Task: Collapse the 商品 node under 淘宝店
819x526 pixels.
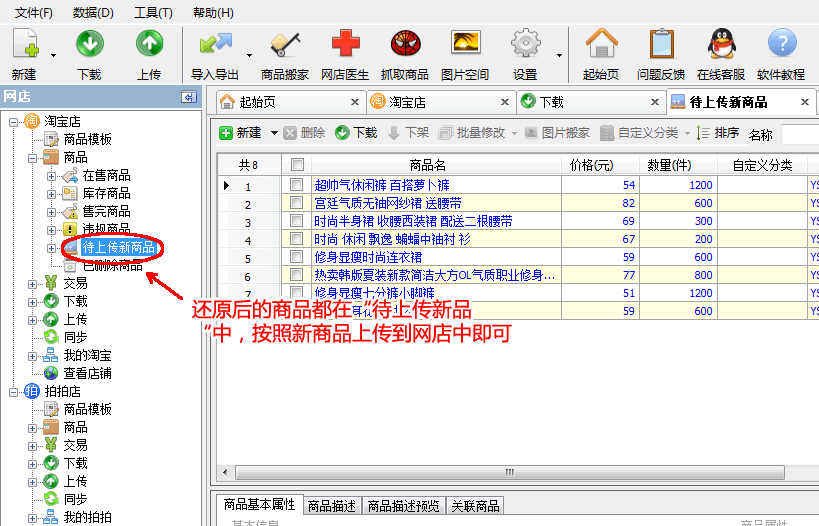Action: click(32, 158)
